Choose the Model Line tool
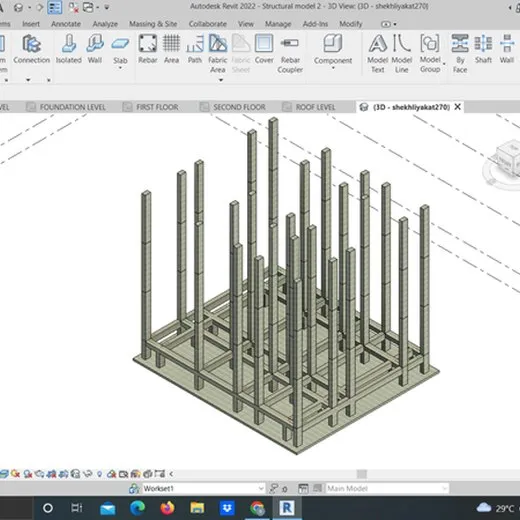Viewport: 520px width, 520px height. 402,54
